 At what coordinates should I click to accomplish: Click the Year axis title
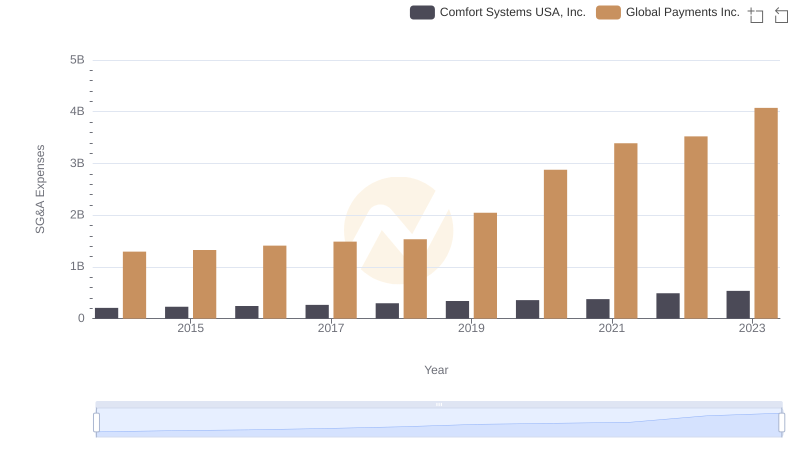pos(436,370)
